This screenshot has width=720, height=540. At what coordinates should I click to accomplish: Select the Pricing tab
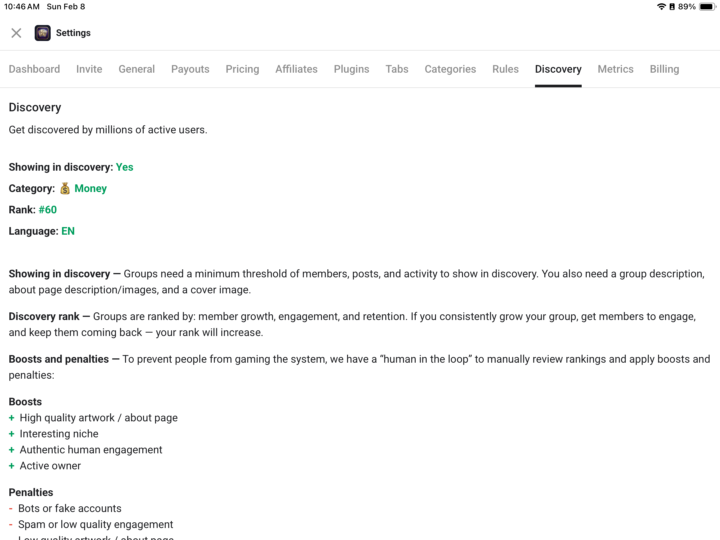pos(242,69)
